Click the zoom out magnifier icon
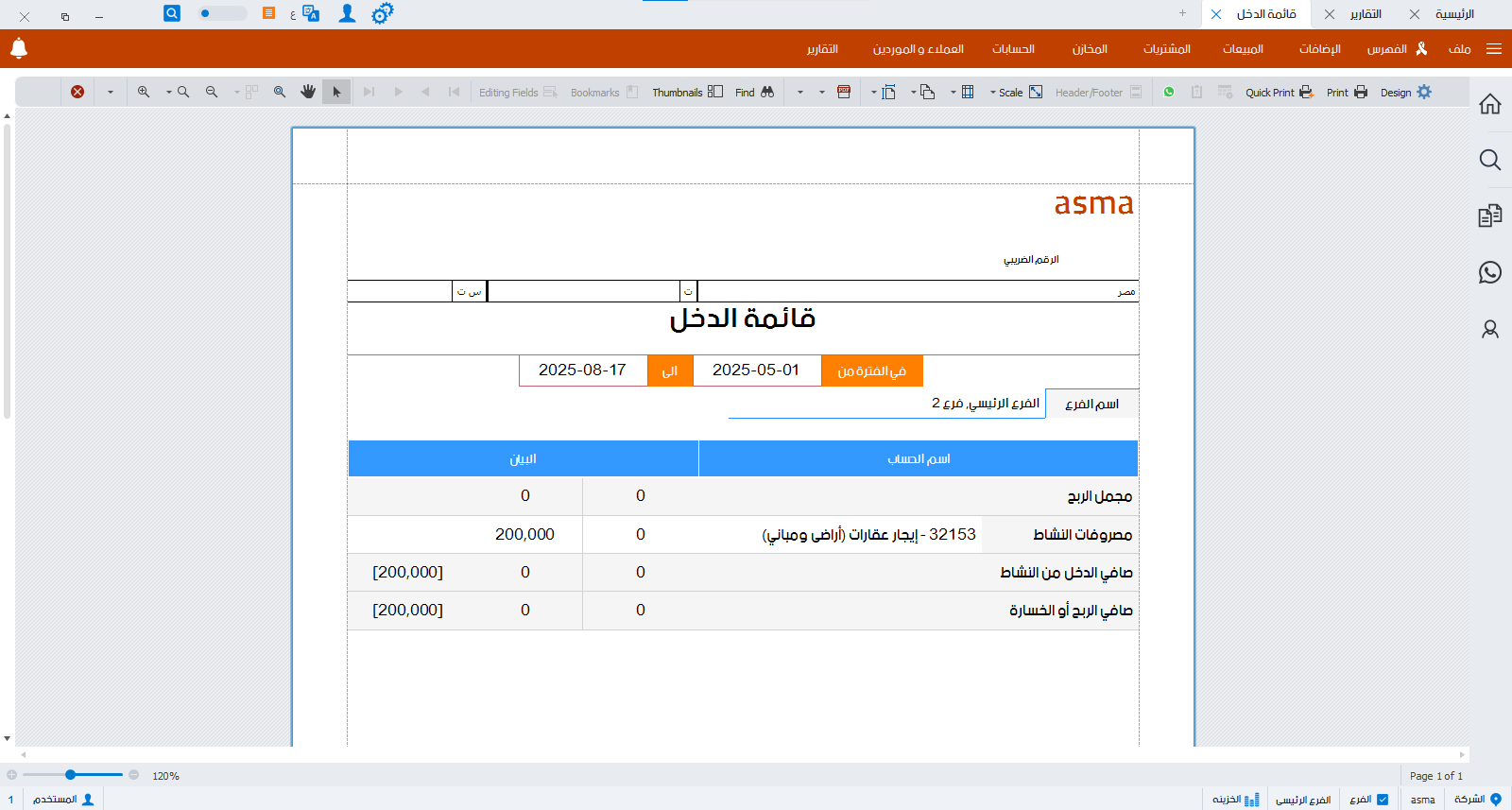The width and height of the screenshot is (1512, 810). 212,92
